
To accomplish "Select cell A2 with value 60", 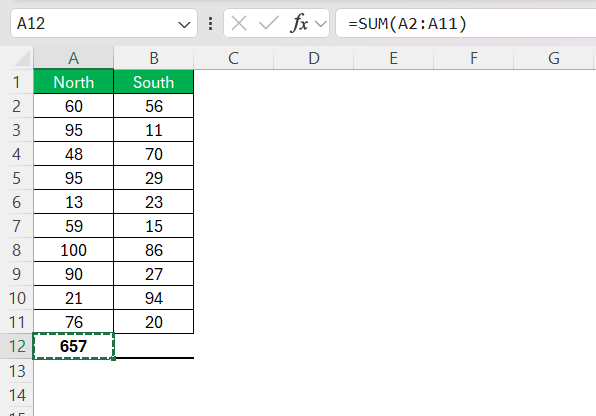I will coord(73,106).
